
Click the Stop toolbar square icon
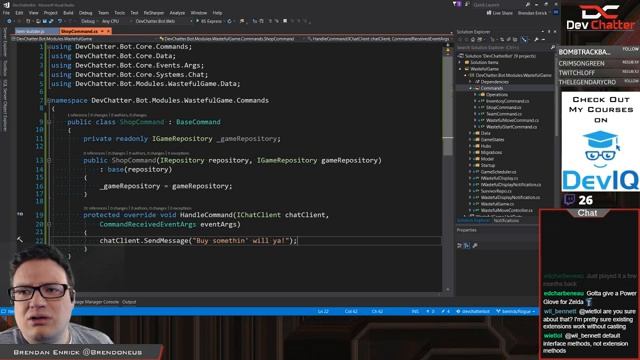coord(285,21)
